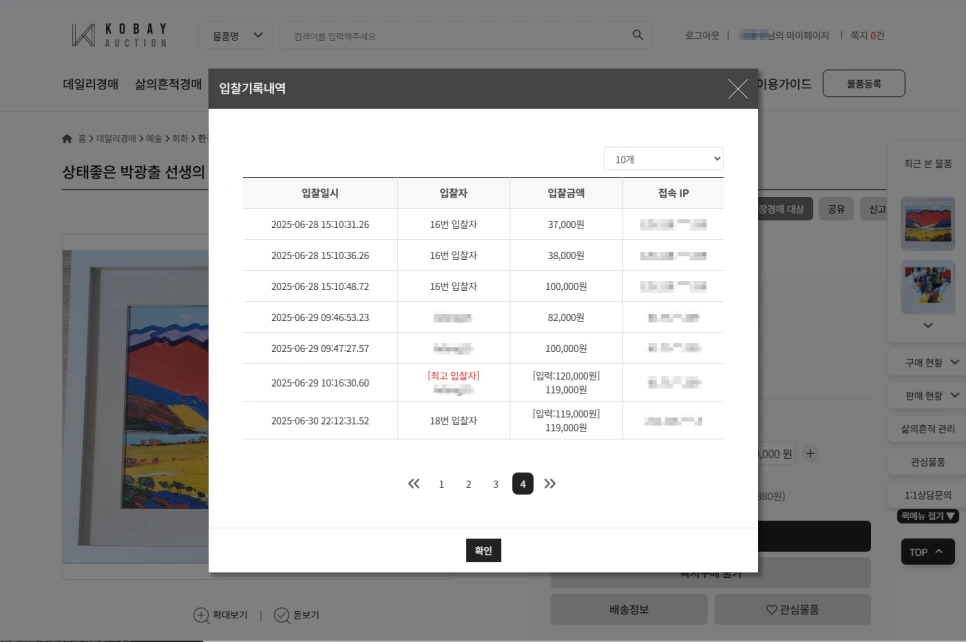
Task: Click the 물품등록 button
Action: point(864,83)
